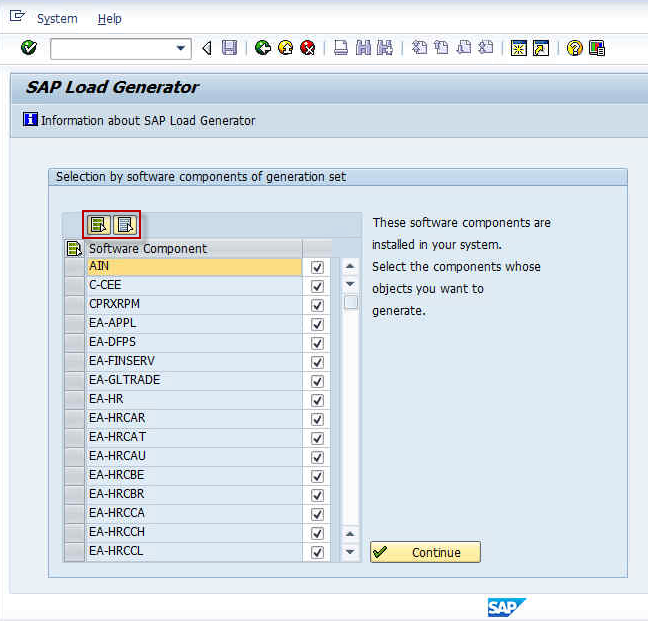This screenshot has width=648, height=621.
Task: Uncheck the EA-HRCAU checkbox
Action: 317,457
